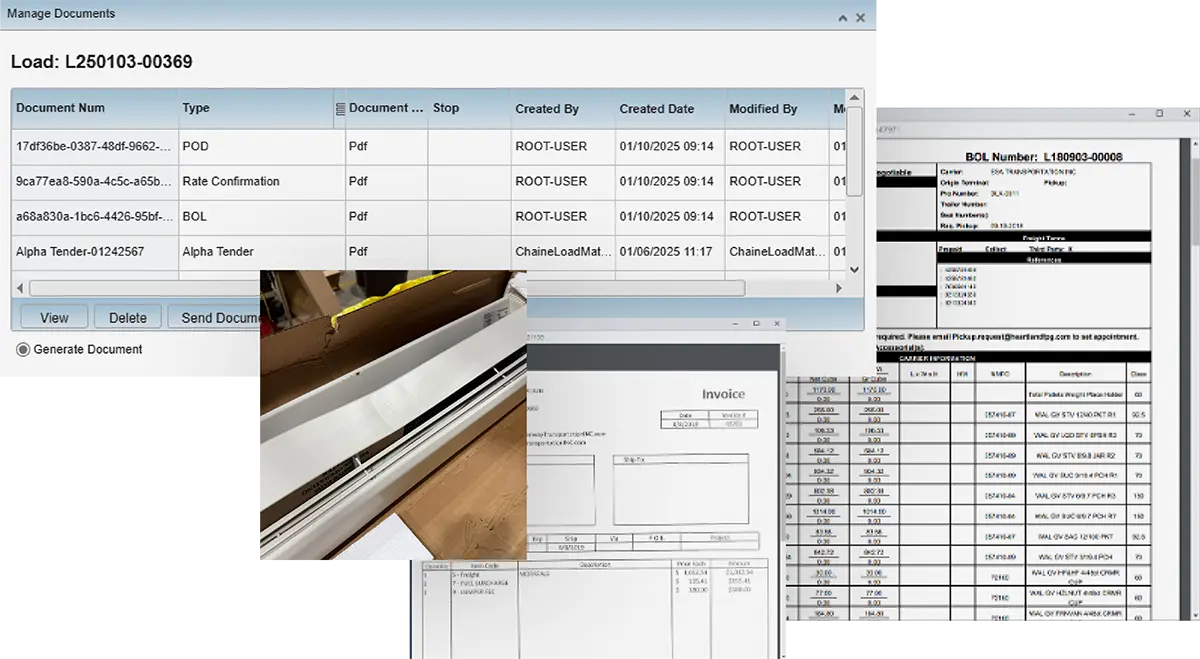The image size is (1200, 659).
Task: Click the vertical scrollbar thumb in the grid
Action: click(854, 150)
